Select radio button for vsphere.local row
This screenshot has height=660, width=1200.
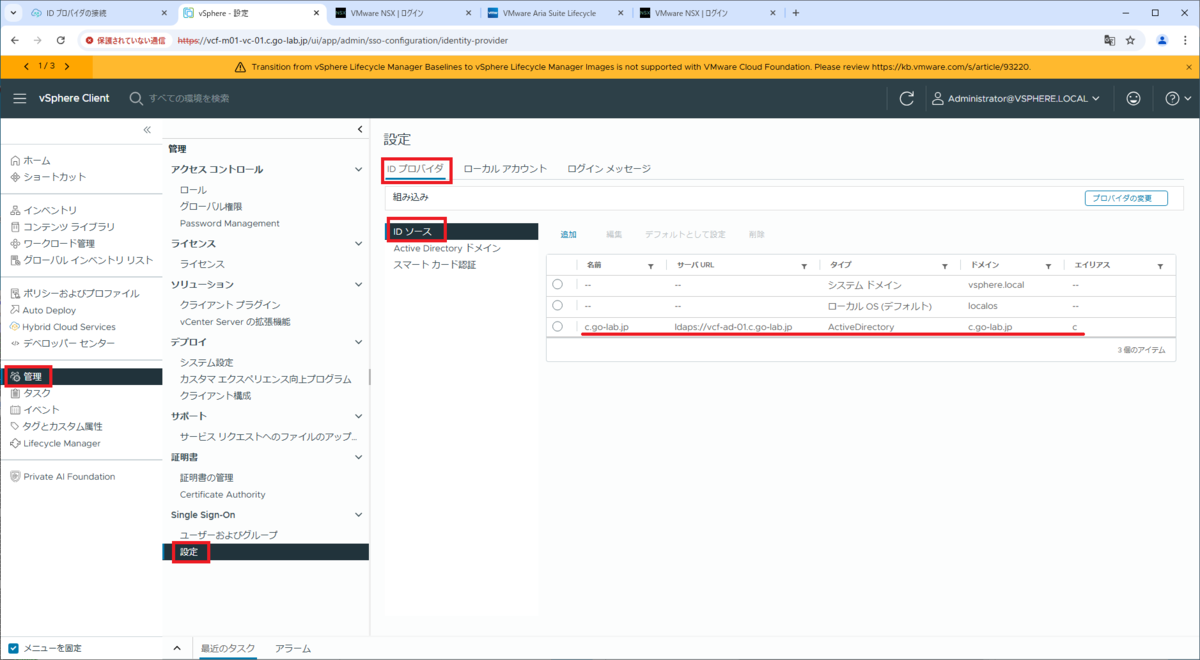tap(558, 285)
